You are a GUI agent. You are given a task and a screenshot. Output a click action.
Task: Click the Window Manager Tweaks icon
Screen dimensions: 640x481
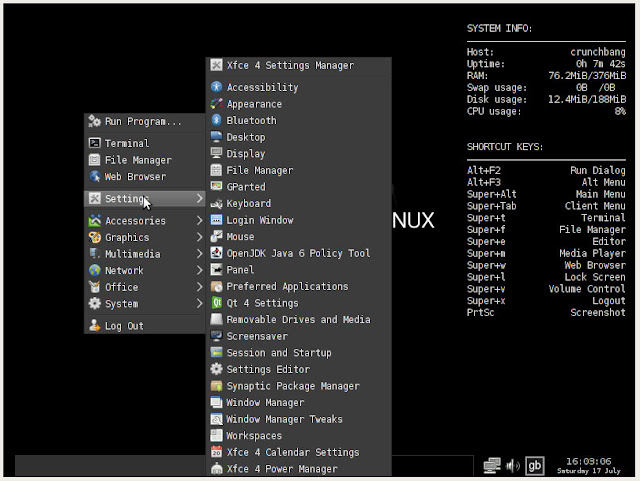pyautogui.click(x=216, y=419)
